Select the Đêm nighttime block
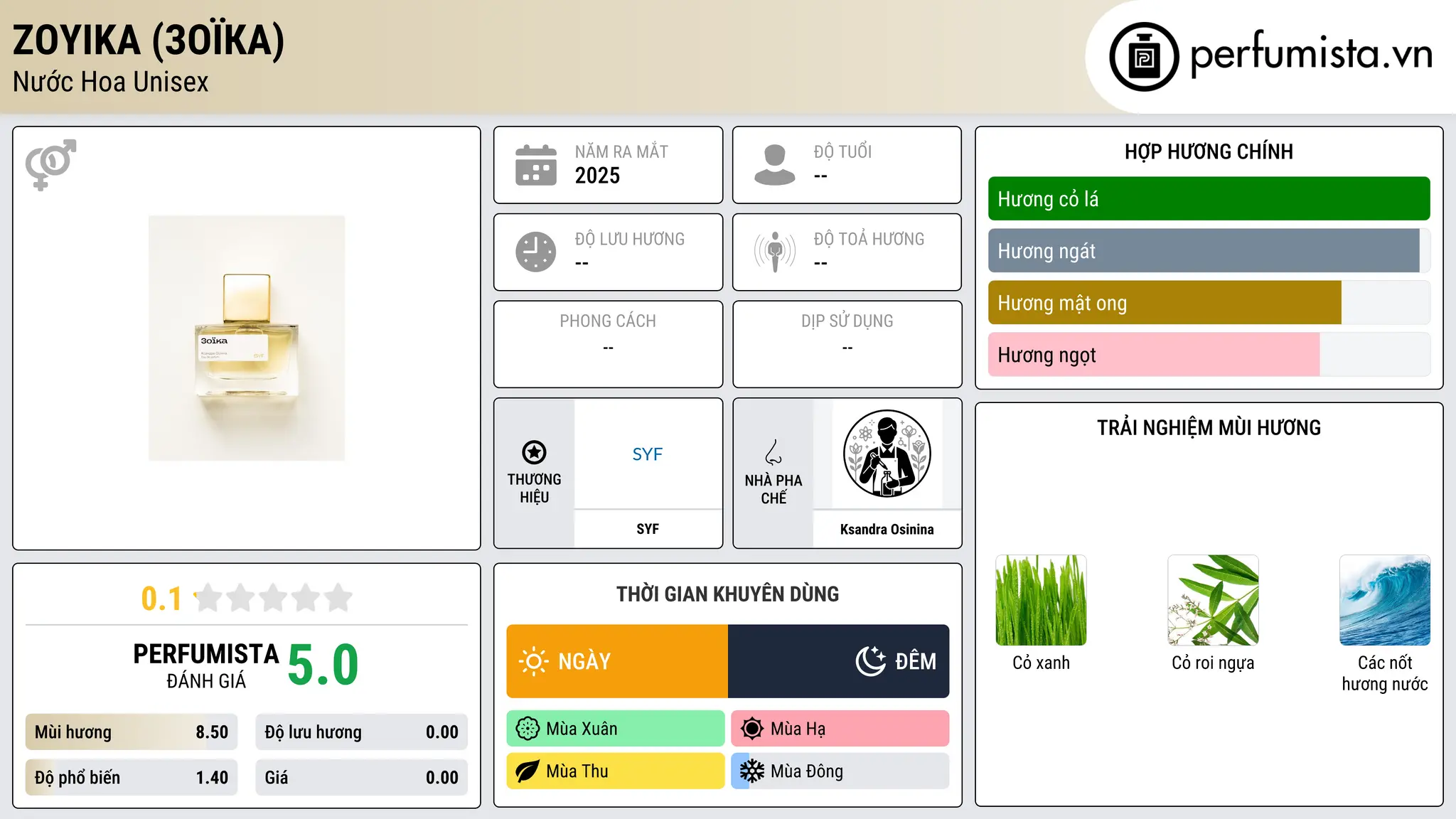This screenshot has width=1456, height=819. point(839,661)
